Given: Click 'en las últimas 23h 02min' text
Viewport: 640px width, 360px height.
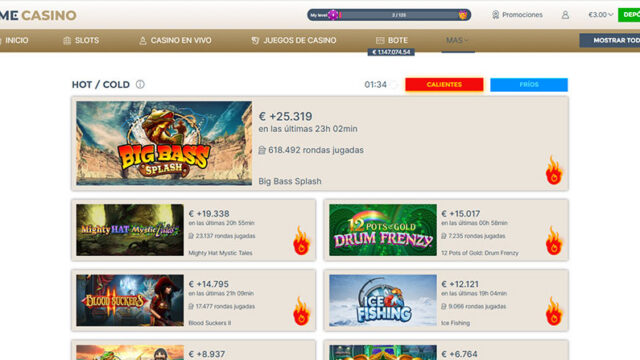Looking at the screenshot, I should click(x=308, y=129).
